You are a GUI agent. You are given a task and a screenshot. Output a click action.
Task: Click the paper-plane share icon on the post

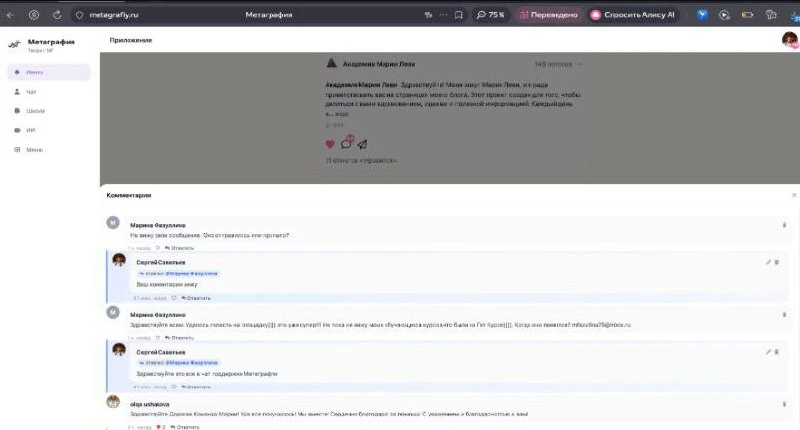[362, 144]
